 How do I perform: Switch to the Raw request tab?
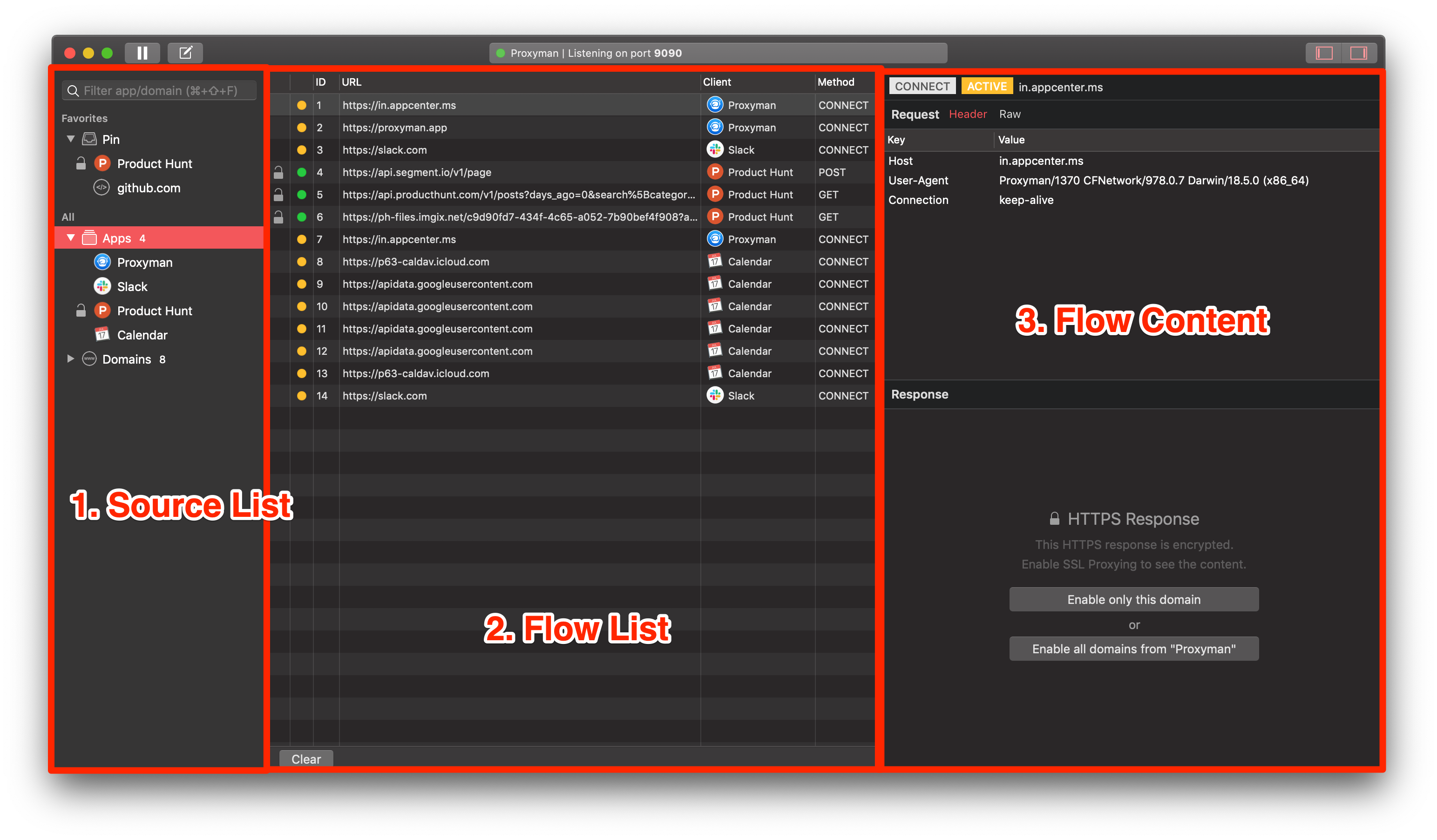tap(1010, 114)
